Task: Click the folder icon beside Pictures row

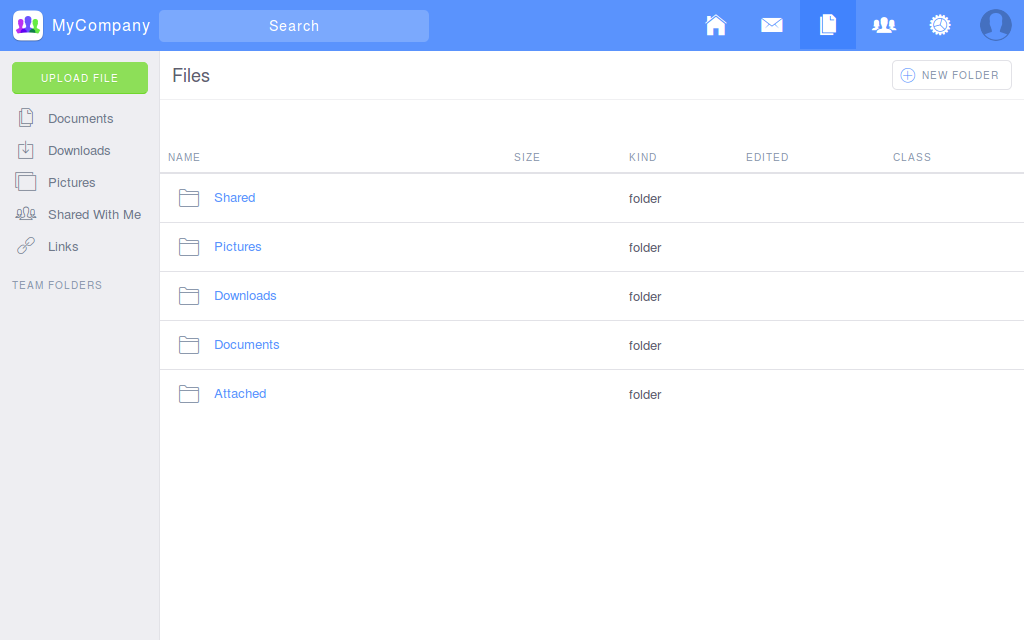Action: pyautogui.click(x=189, y=247)
